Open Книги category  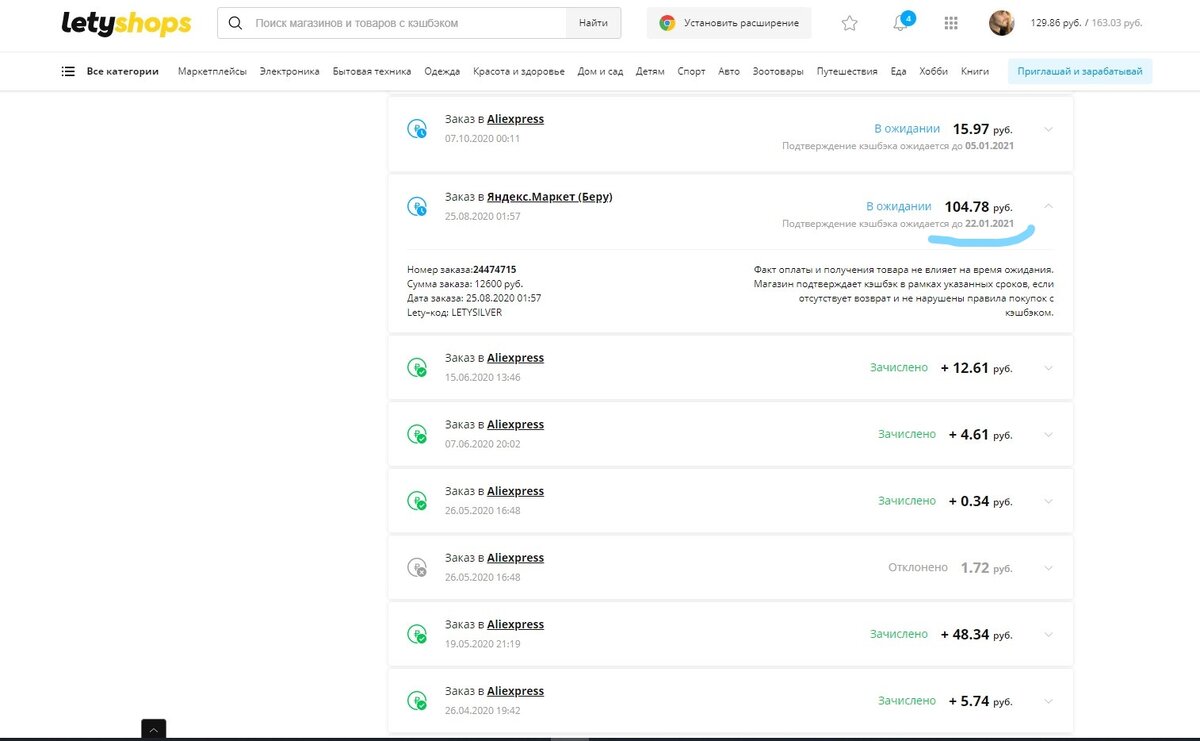[975, 72]
